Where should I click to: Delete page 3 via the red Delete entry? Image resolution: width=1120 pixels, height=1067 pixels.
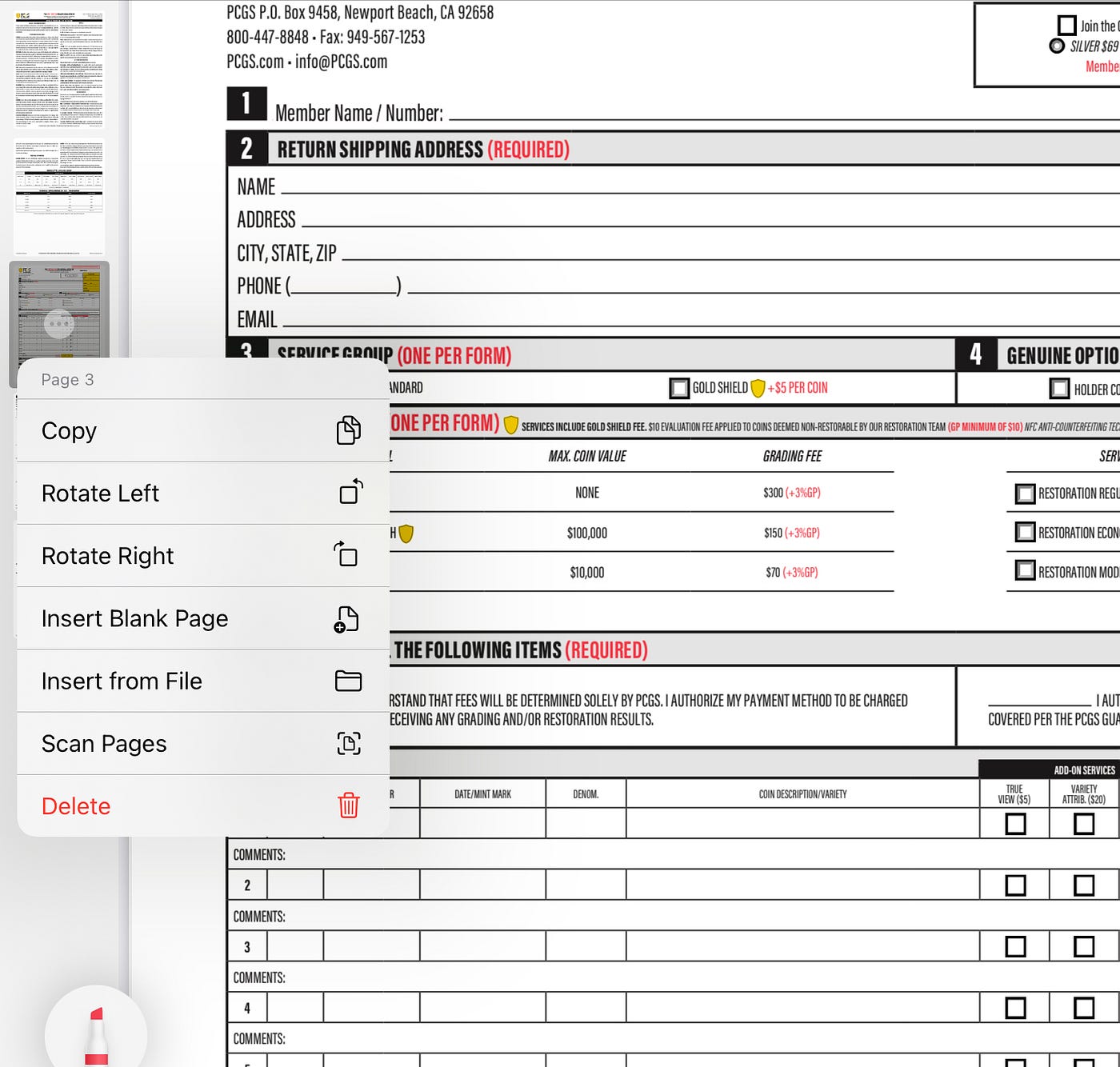coord(202,805)
